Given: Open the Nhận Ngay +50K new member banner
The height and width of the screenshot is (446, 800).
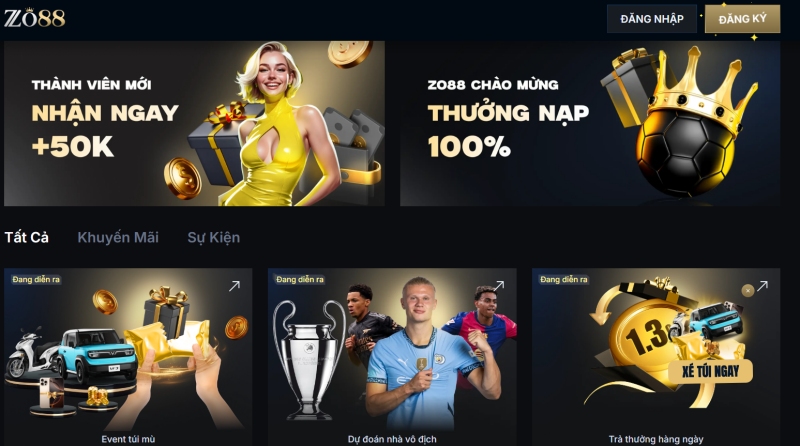Looking at the screenshot, I should [194, 123].
